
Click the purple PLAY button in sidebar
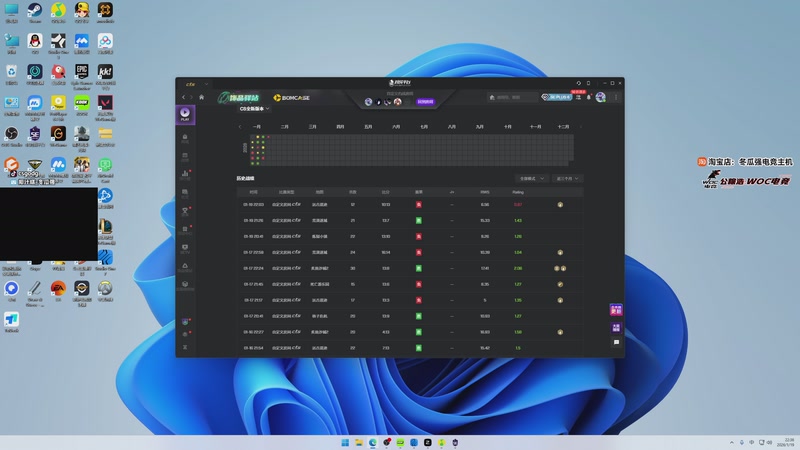(185, 114)
